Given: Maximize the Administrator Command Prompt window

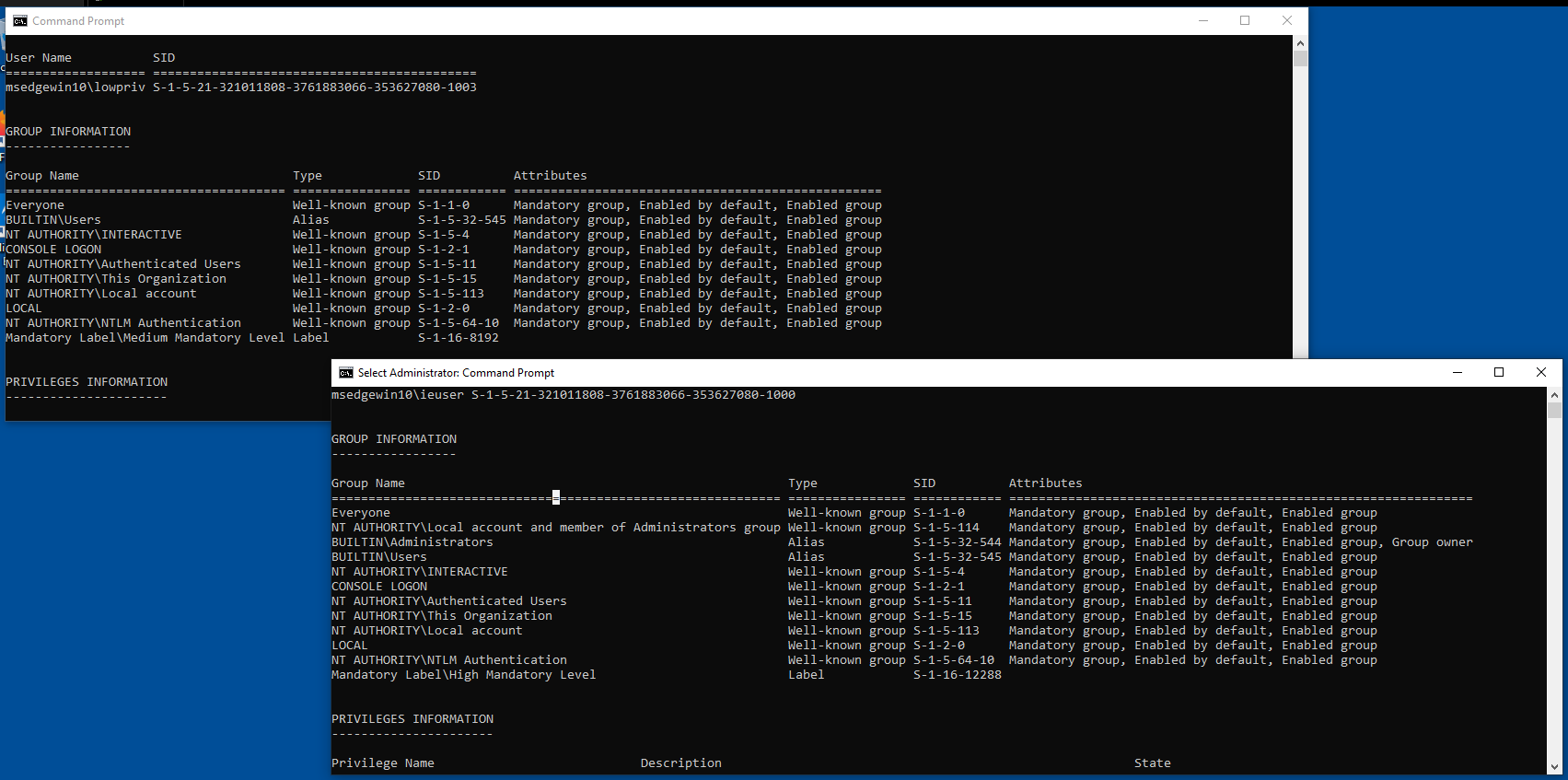Looking at the screenshot, I should (1499, 373).
